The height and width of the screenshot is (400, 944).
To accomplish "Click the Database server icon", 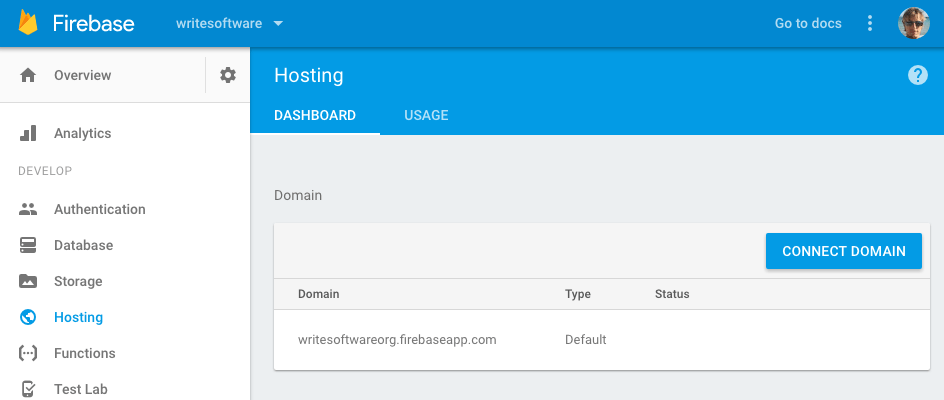I will [28, 245].
